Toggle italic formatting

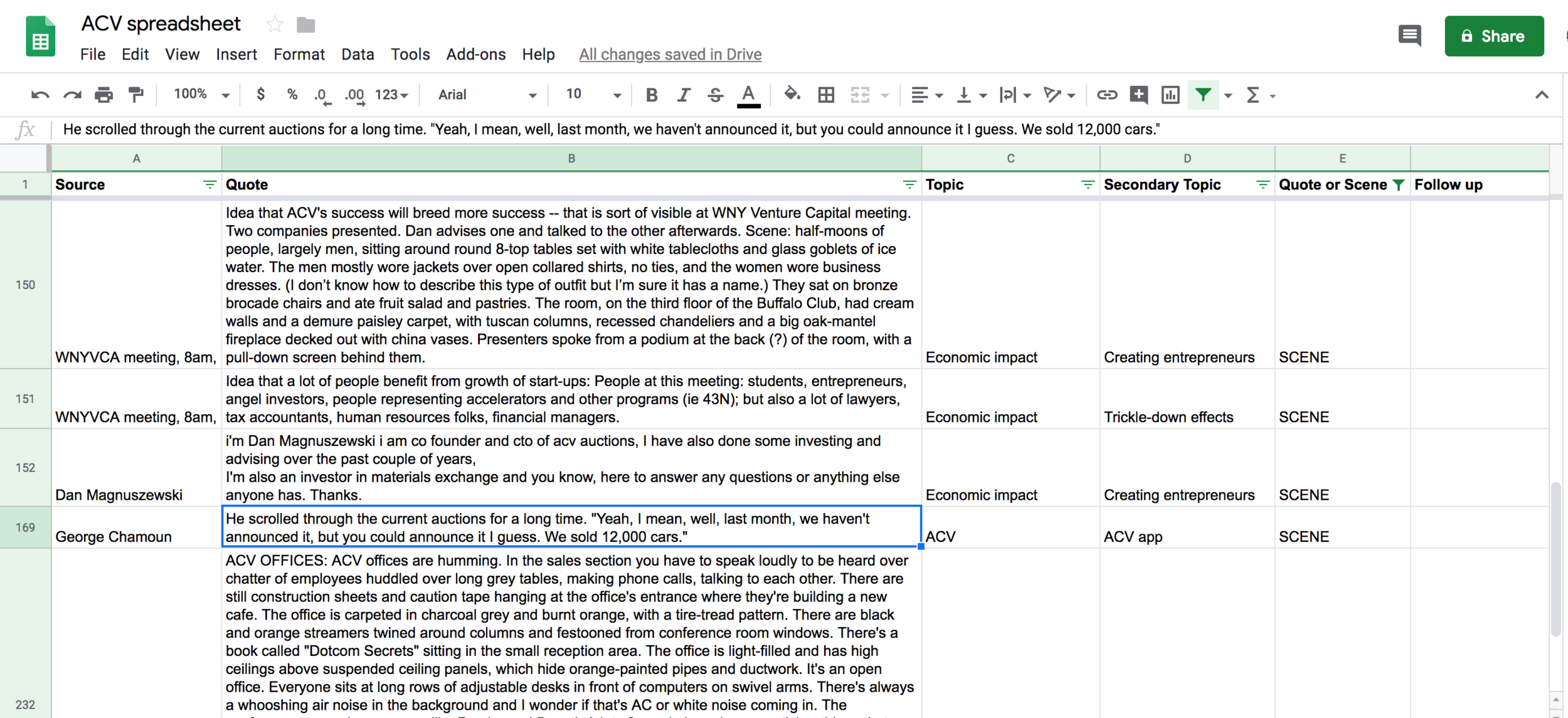point(684,95)
